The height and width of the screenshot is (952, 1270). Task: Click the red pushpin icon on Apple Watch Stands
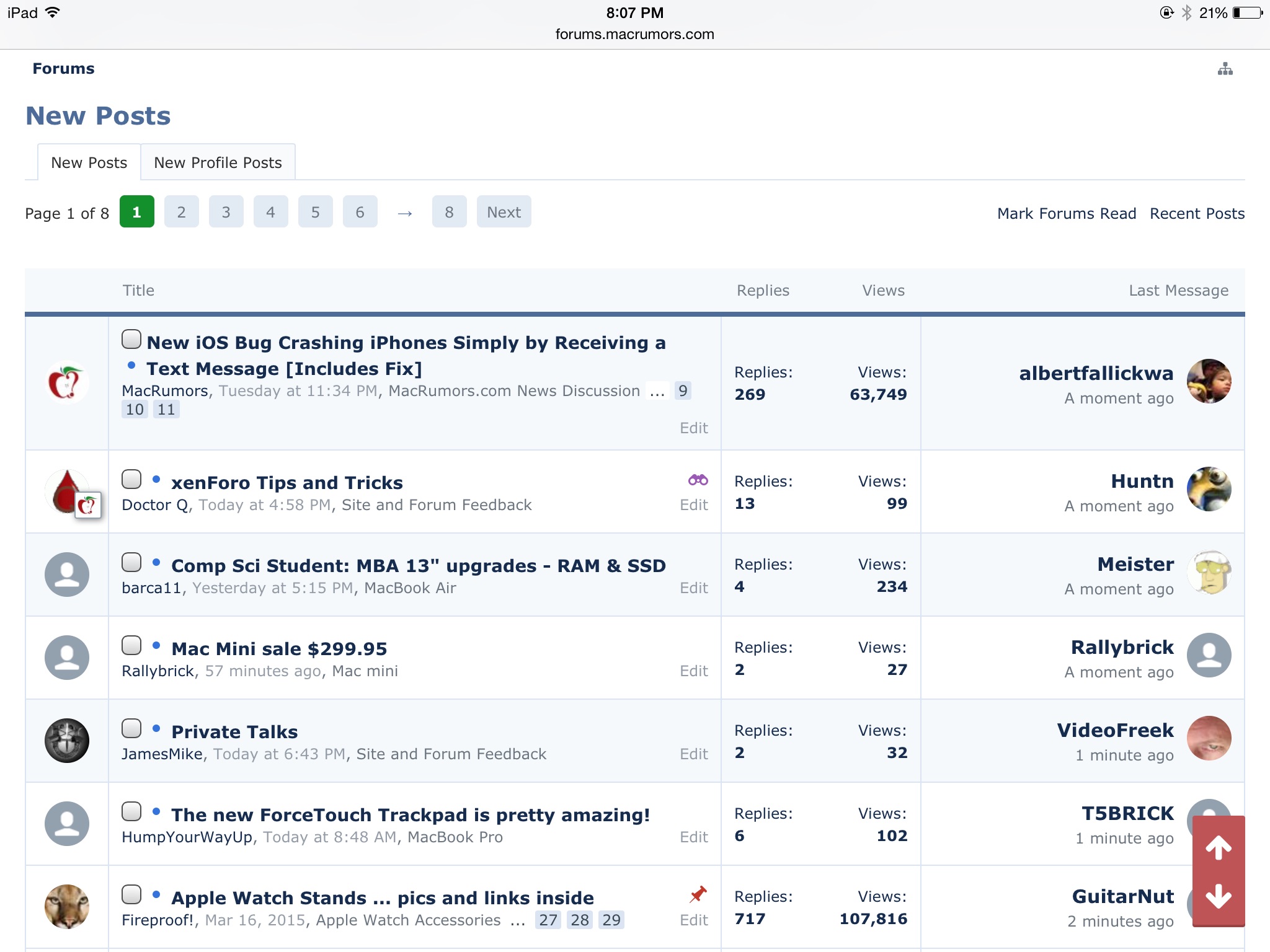pyautogui.click(x=698, y=894)
